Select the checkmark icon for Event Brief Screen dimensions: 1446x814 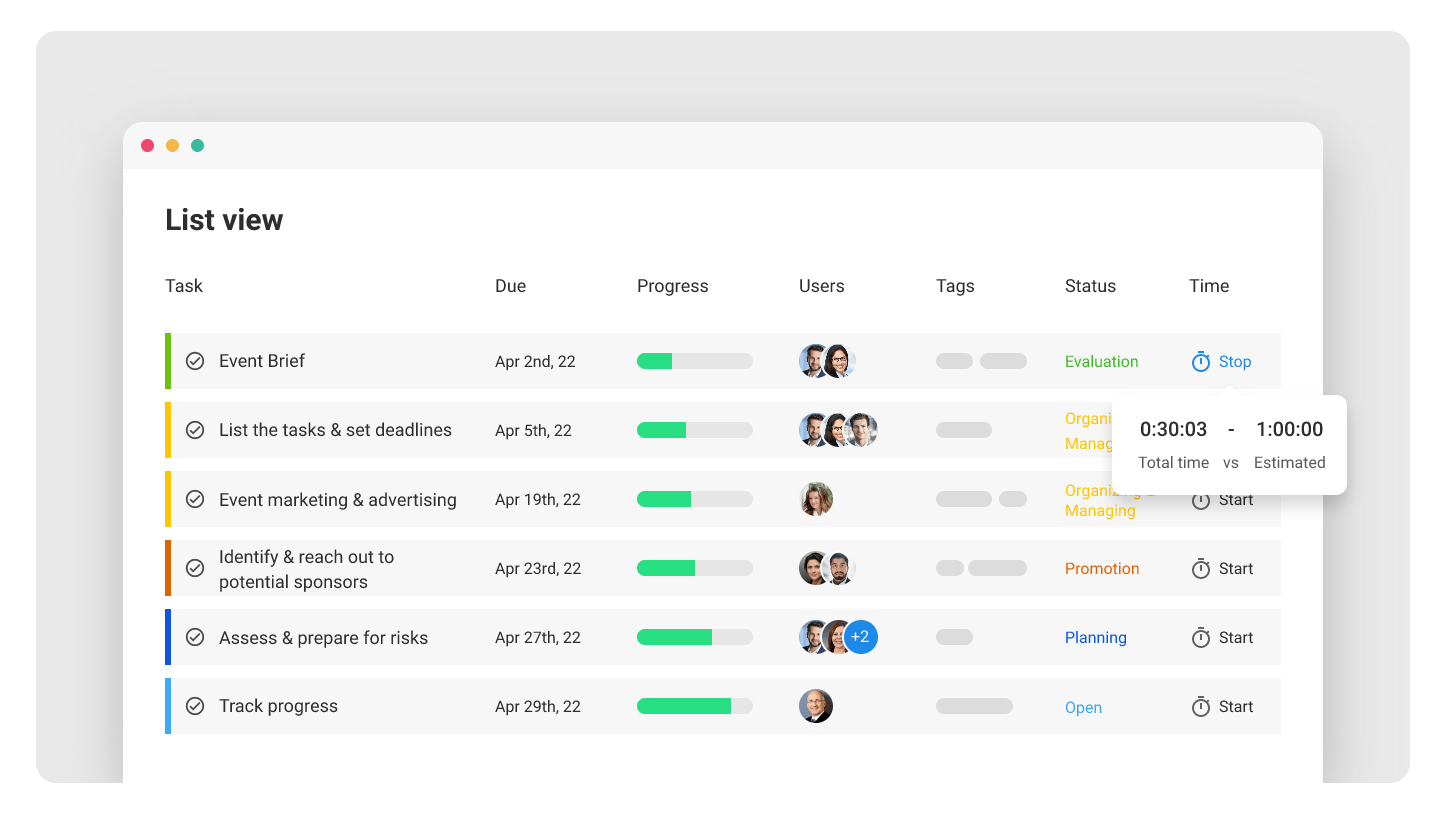pyautogui.click(x=195, y=360)
